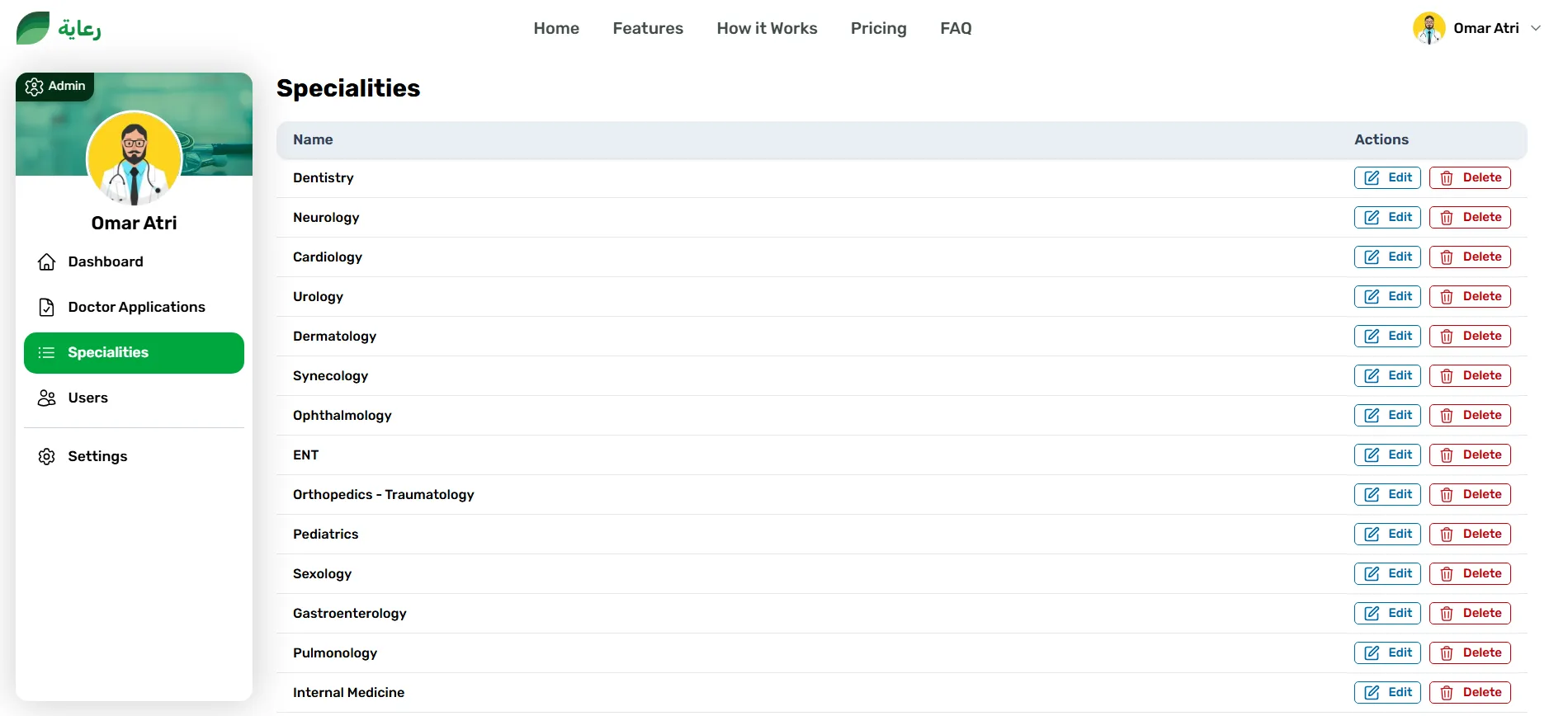Open How it Works nav item

[767, 28]
